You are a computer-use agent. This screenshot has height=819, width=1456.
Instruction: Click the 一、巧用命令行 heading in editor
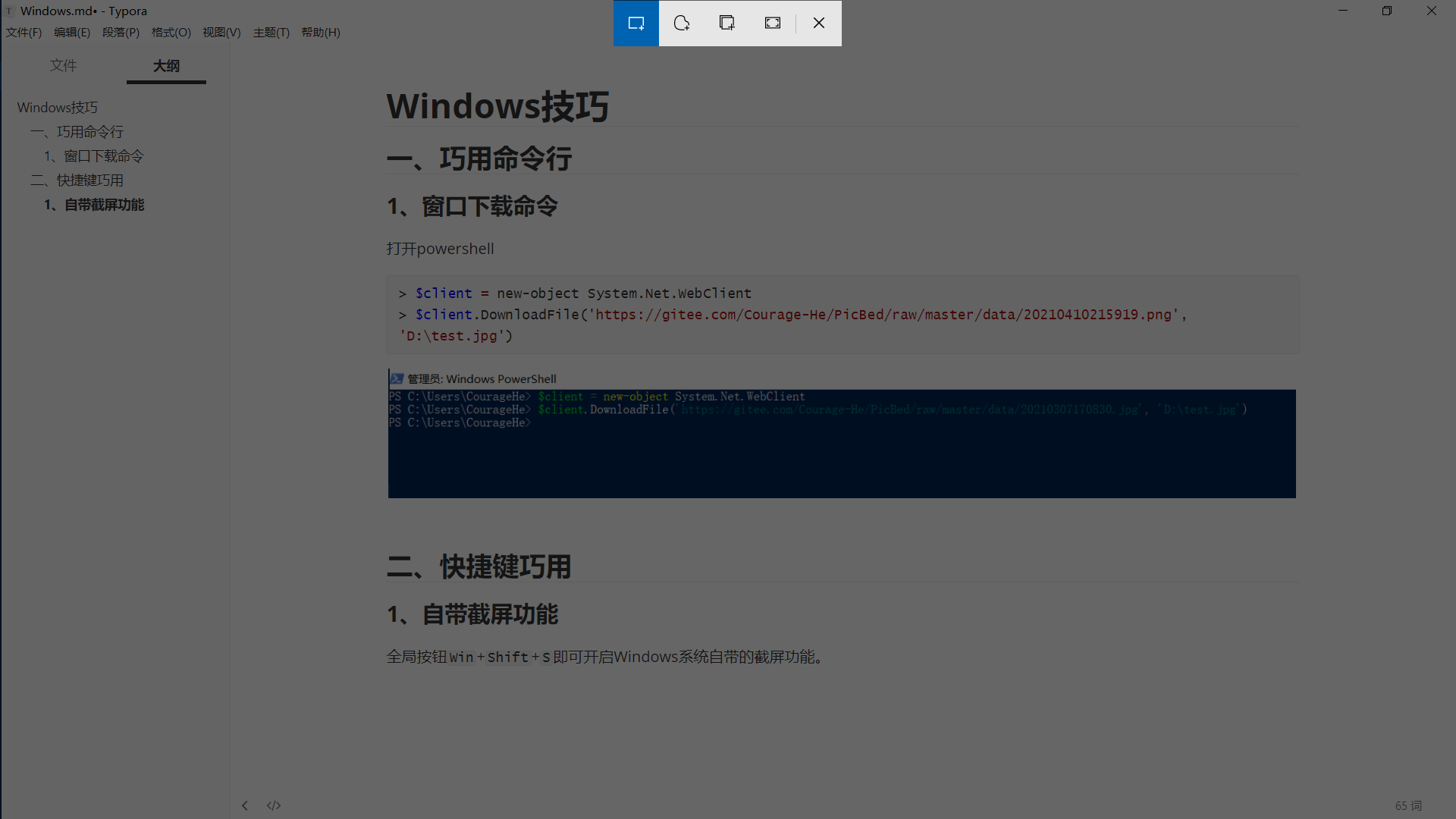(x=479, y=159)
